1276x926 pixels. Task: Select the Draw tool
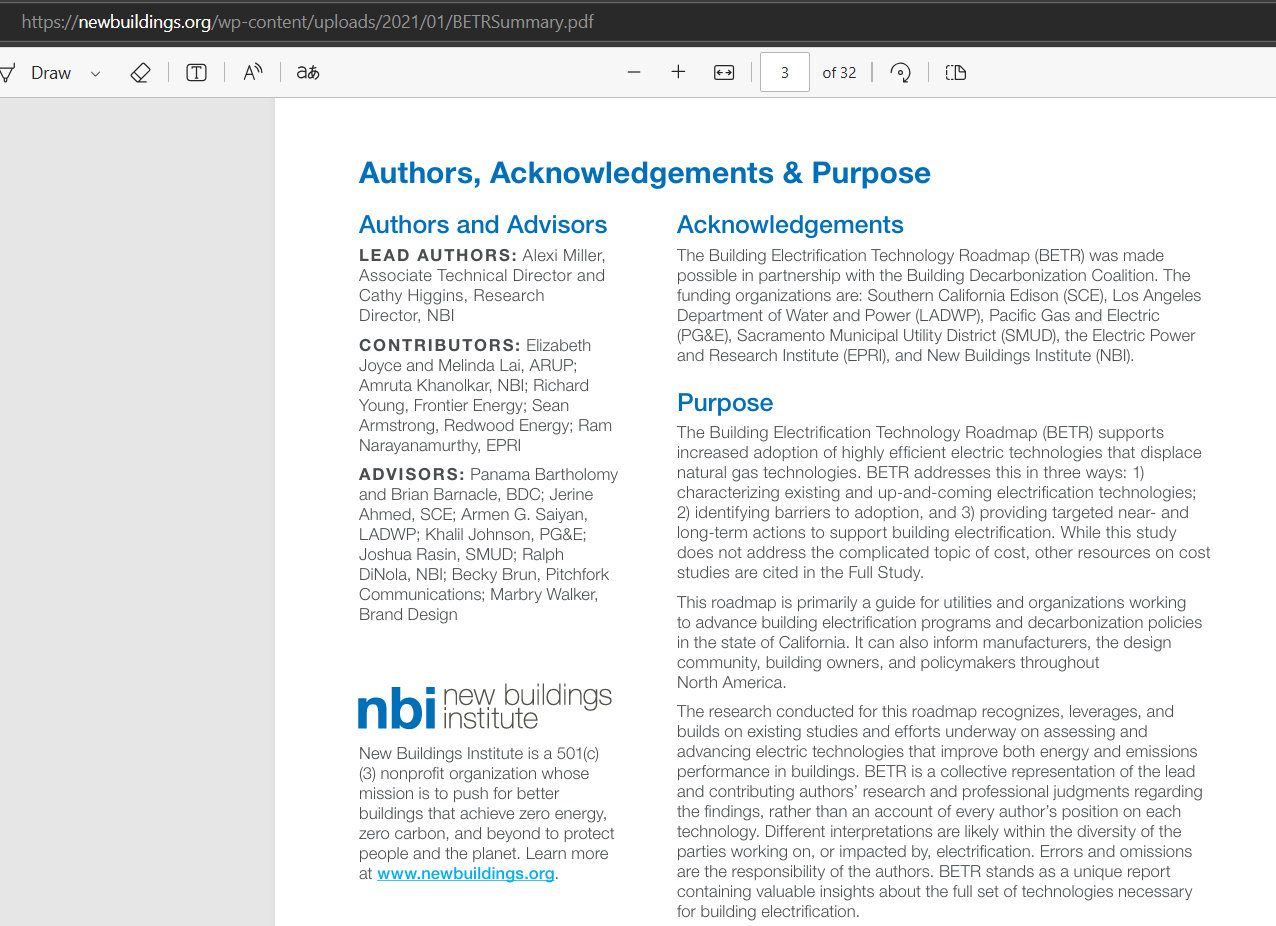pos(50,73)
